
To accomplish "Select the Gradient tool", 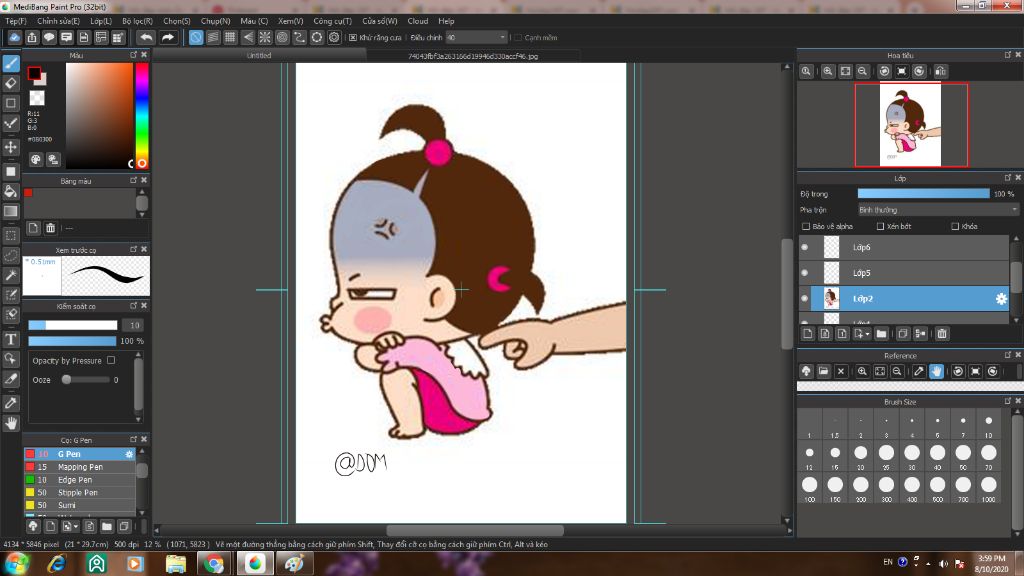I will (x=11, y=211).
